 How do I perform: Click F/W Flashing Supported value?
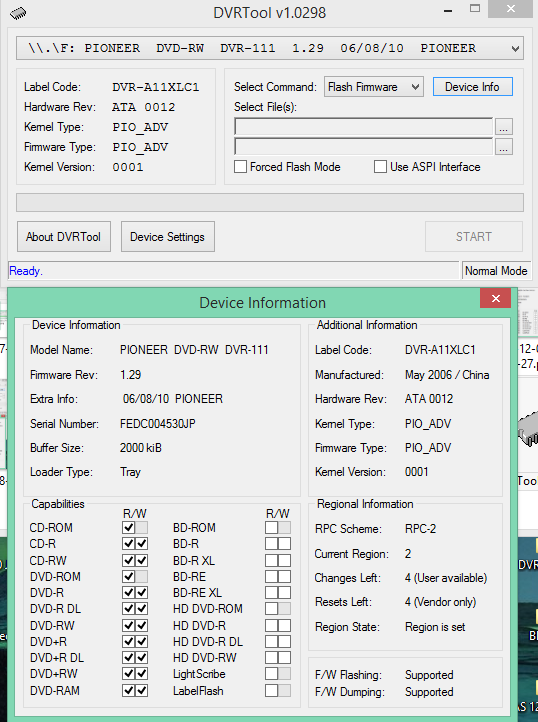429,675
